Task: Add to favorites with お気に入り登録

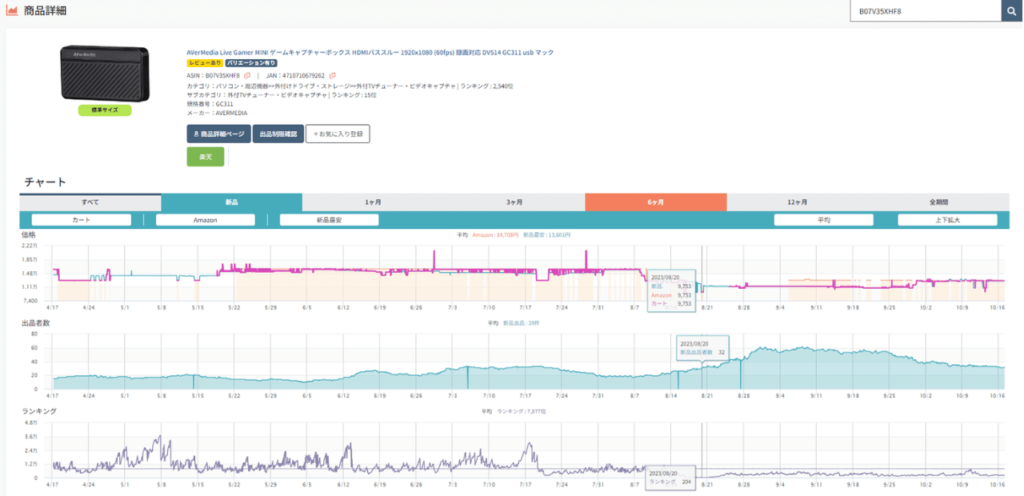Action: [338, 134]
